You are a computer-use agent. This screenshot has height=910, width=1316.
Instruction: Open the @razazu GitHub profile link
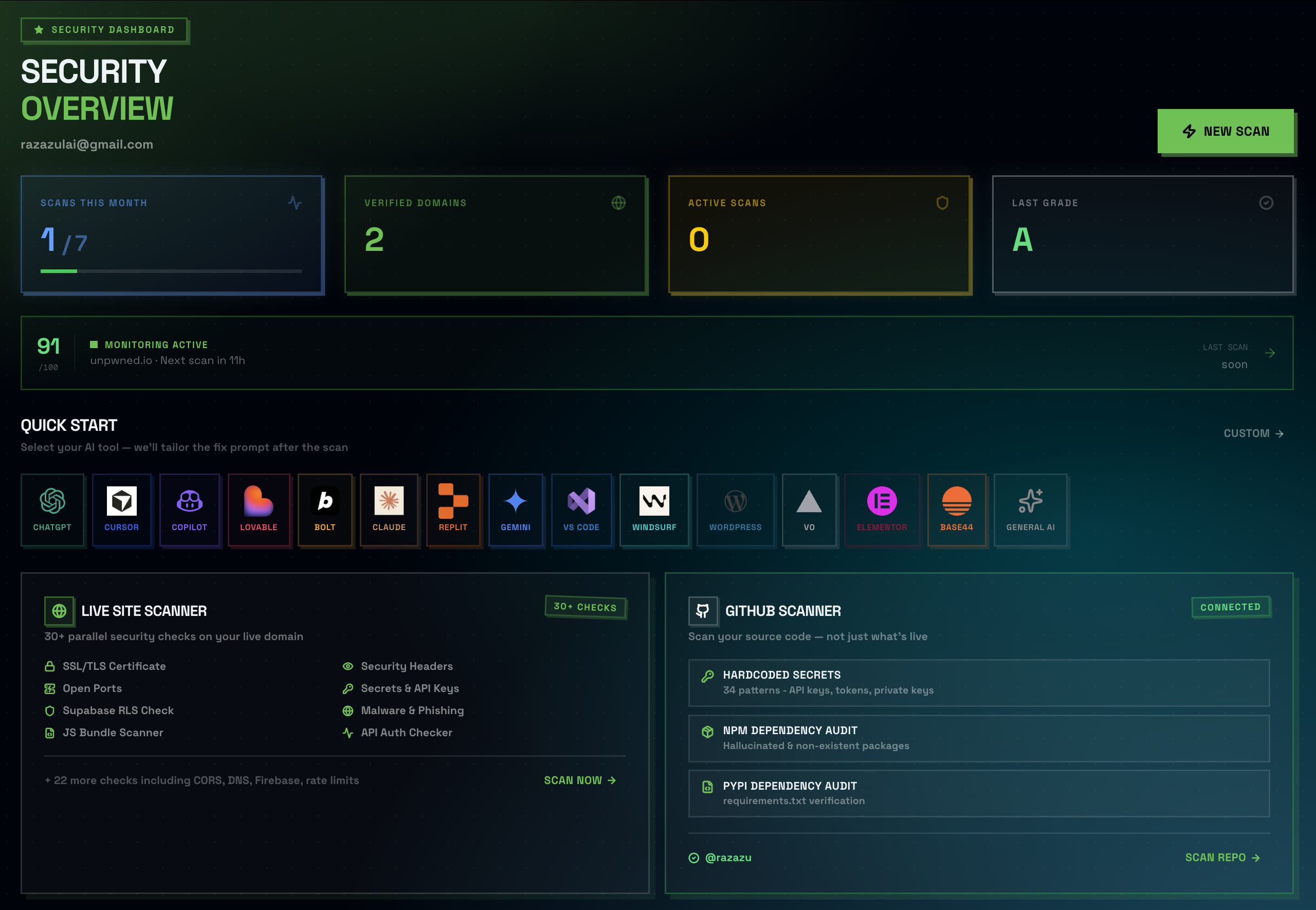(728, 857)
